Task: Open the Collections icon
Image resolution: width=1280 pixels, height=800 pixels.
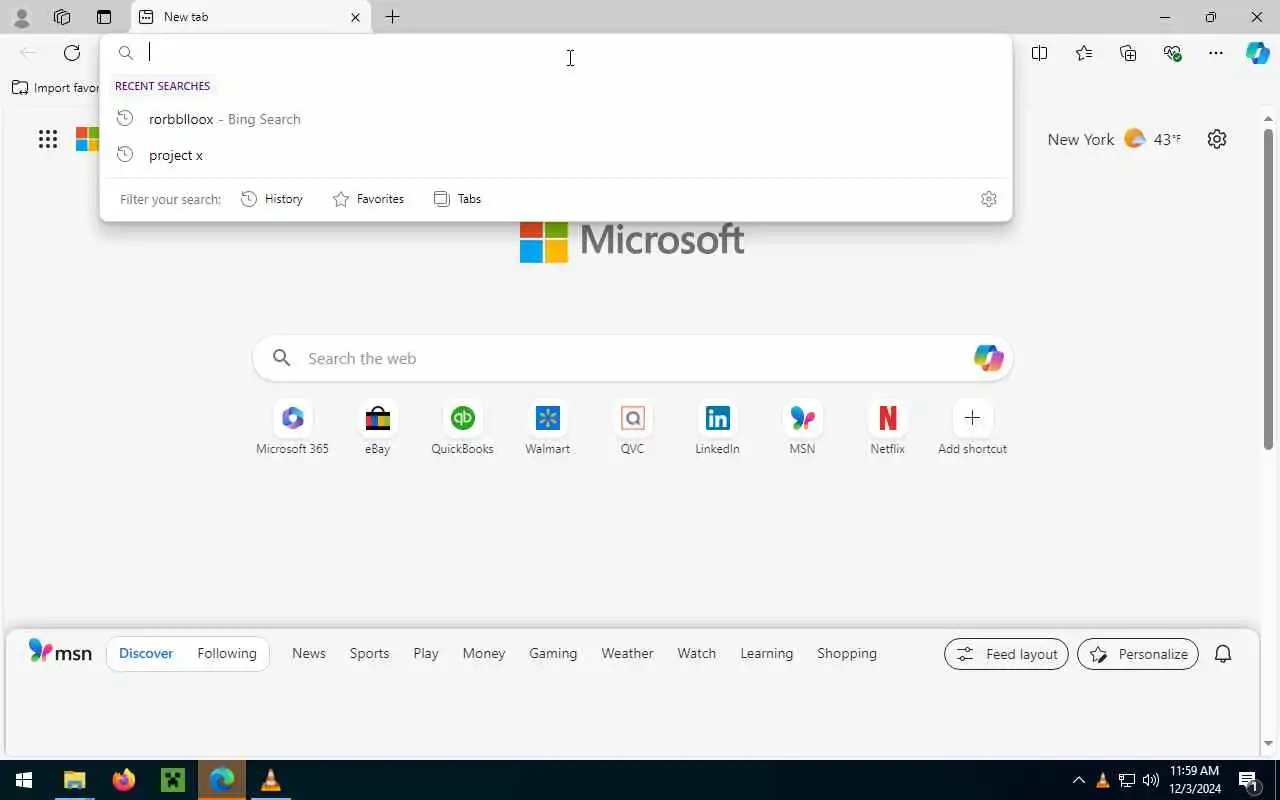Action: tap(1128, 53)
